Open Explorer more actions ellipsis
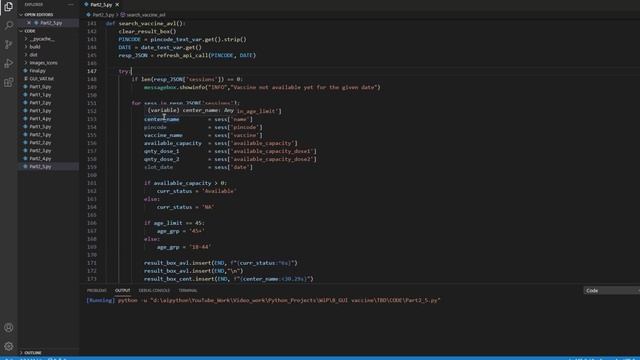 [x=71, y=4]
